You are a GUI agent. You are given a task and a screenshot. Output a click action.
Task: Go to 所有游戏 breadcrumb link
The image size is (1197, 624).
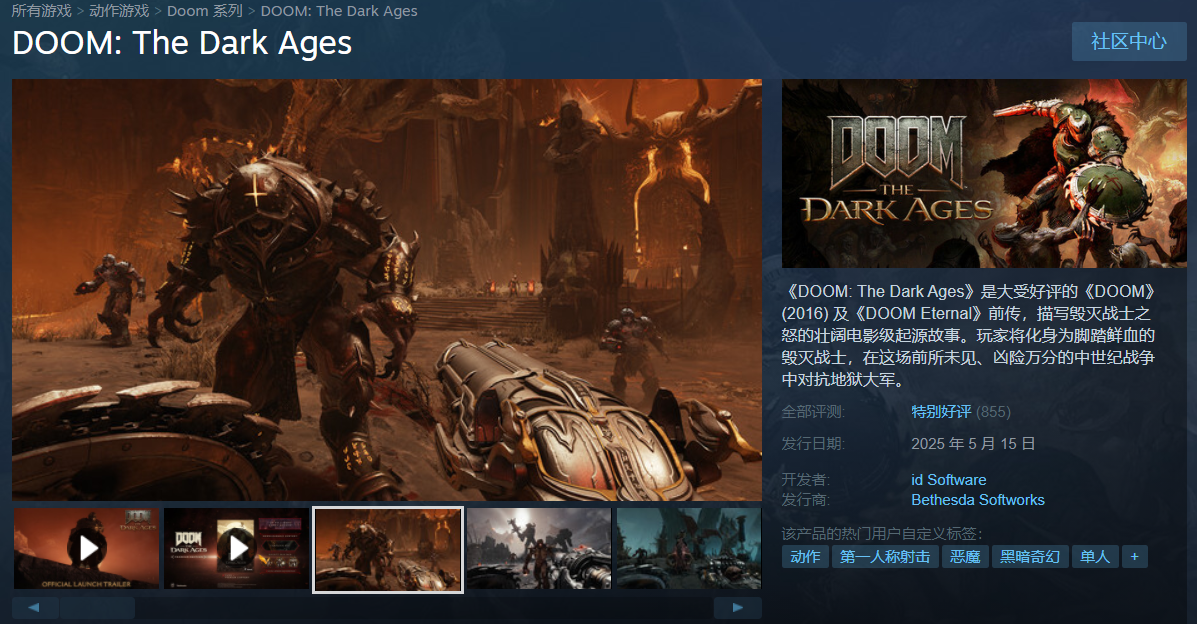point(41,11)
